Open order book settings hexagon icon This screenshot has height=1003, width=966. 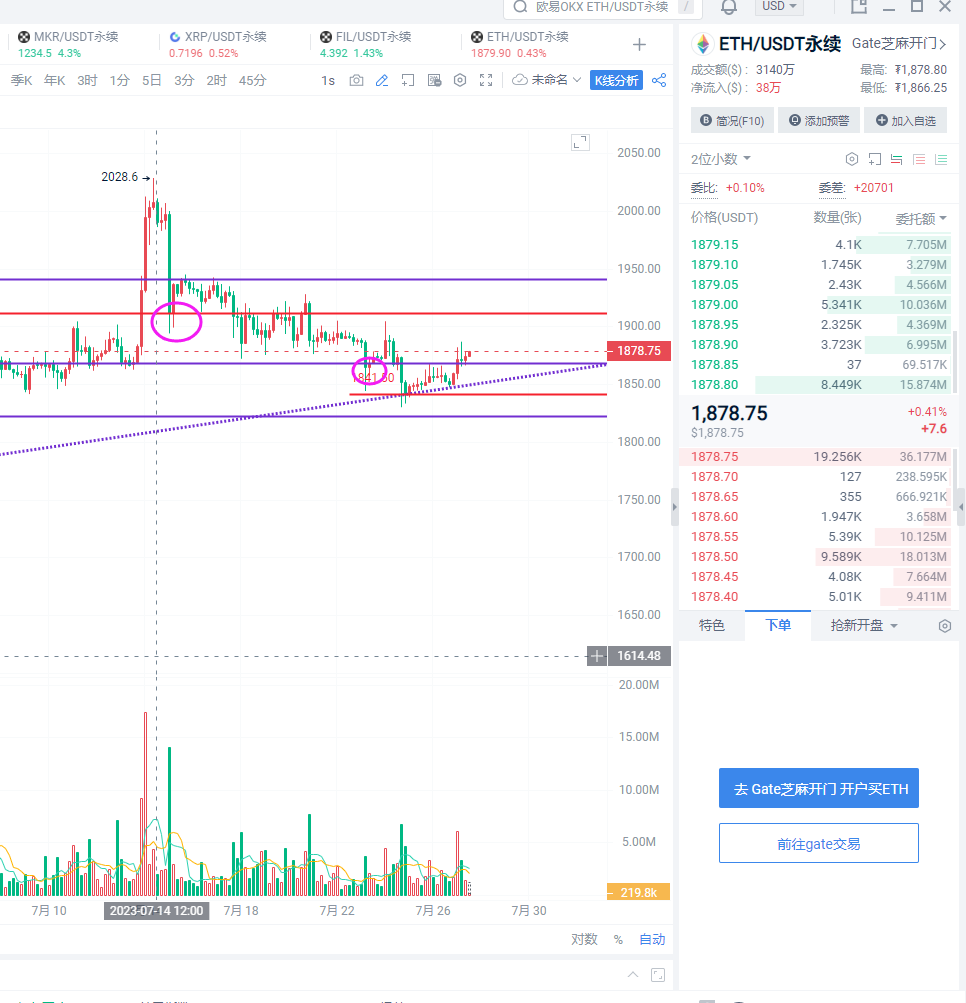pyautogui.click(x=851, y=159)
